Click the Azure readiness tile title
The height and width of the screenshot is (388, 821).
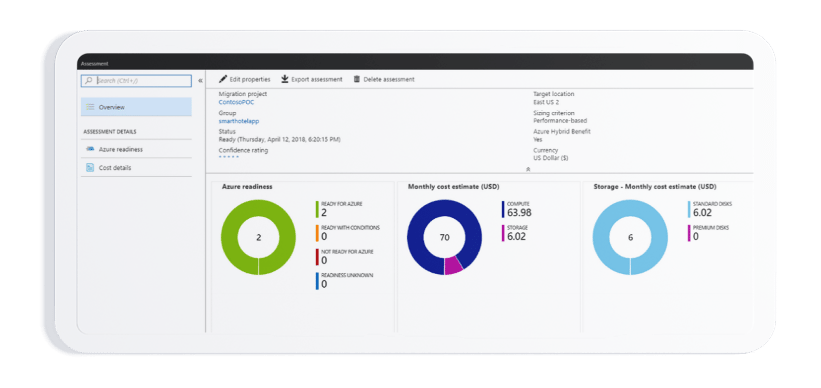(x=247, y=186)
